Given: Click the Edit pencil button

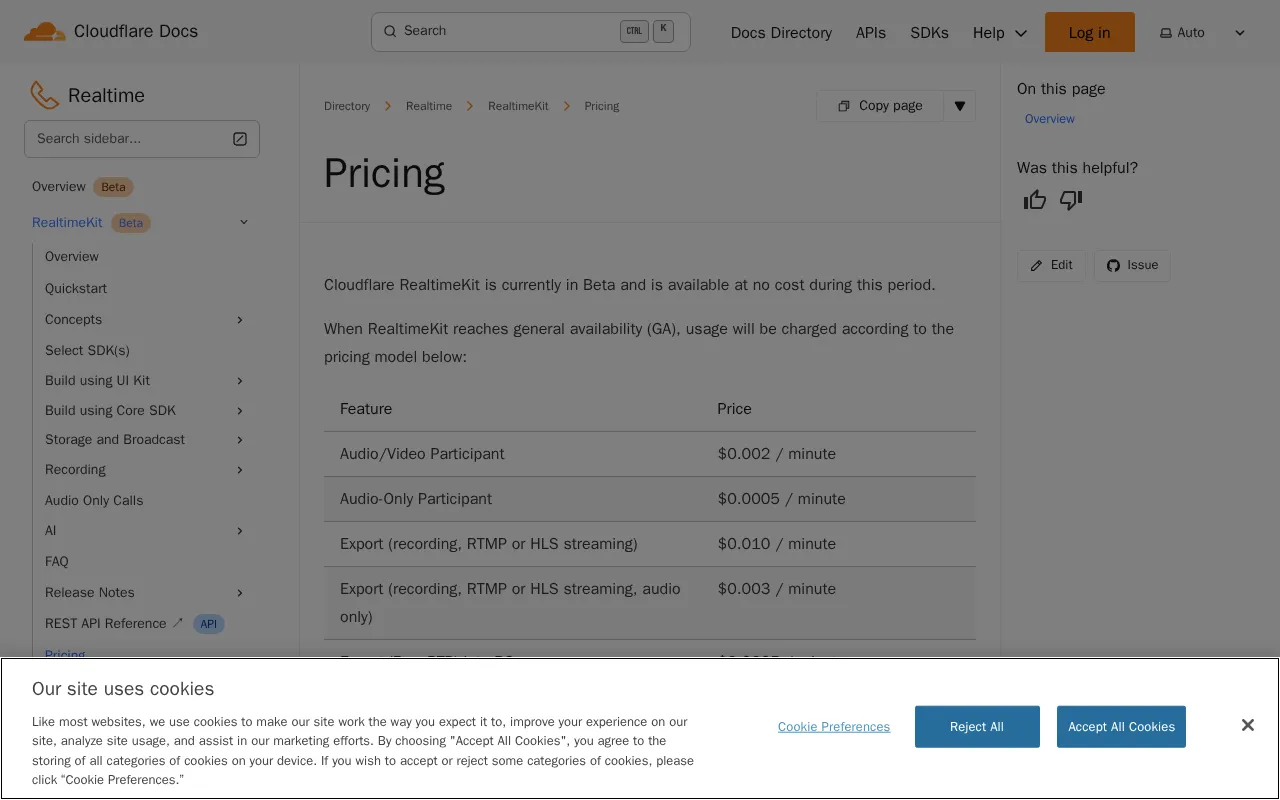Looking at the screenshot, I should pyautogui.click(x=1051, y=265).
